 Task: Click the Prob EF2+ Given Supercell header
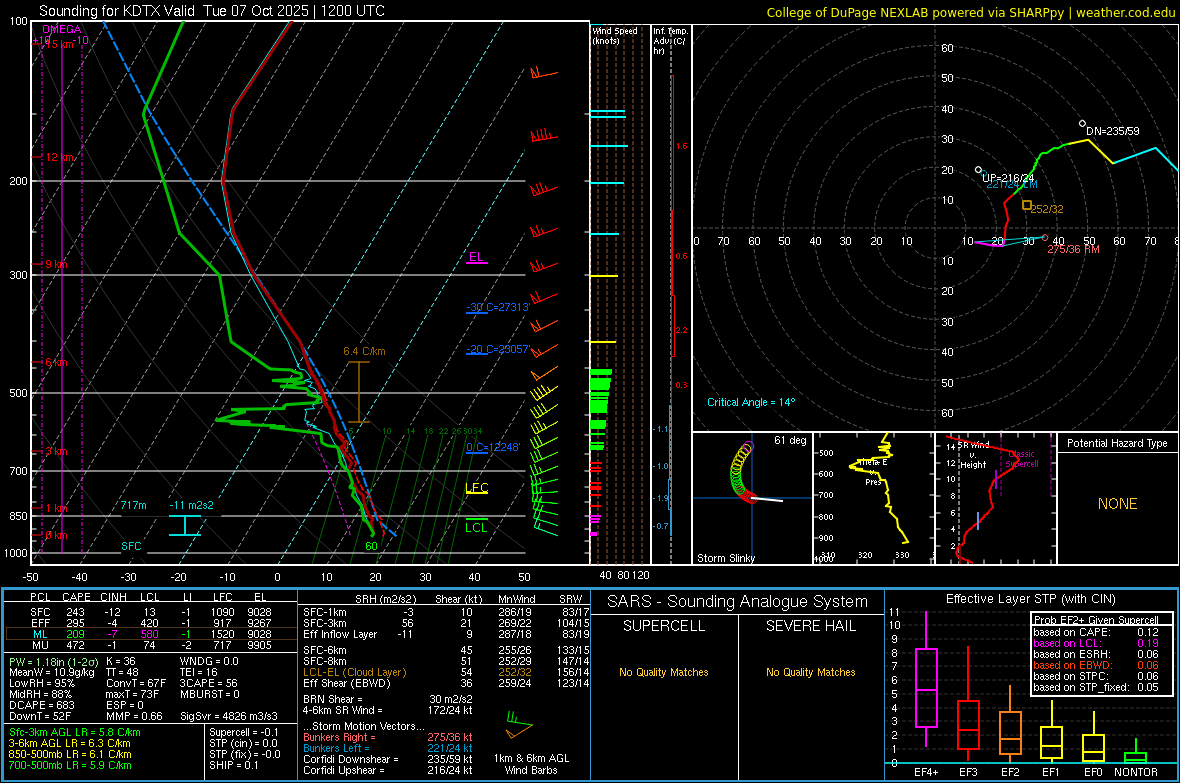point(1096,620)
